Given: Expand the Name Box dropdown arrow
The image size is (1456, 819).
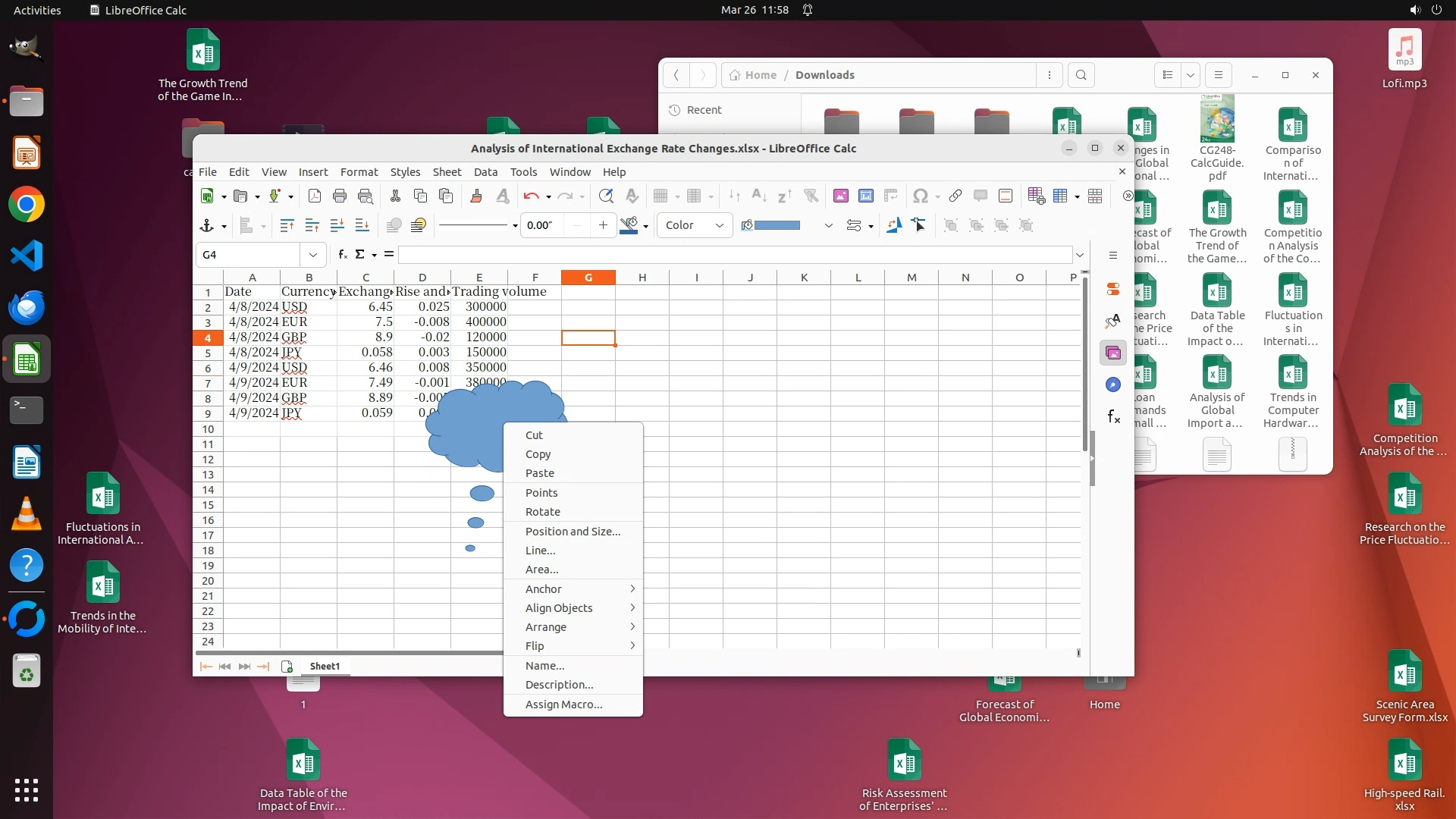Looking at the screenshot, I should (x=312, y=255).
